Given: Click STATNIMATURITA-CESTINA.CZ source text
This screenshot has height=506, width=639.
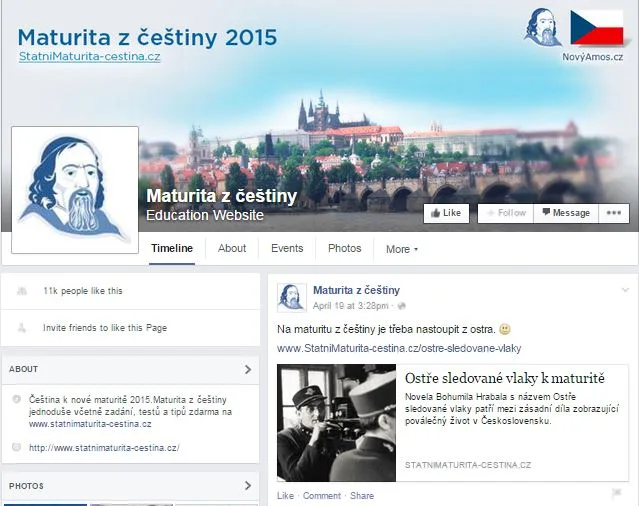Looking at the screenshot, I should [468, 465].
